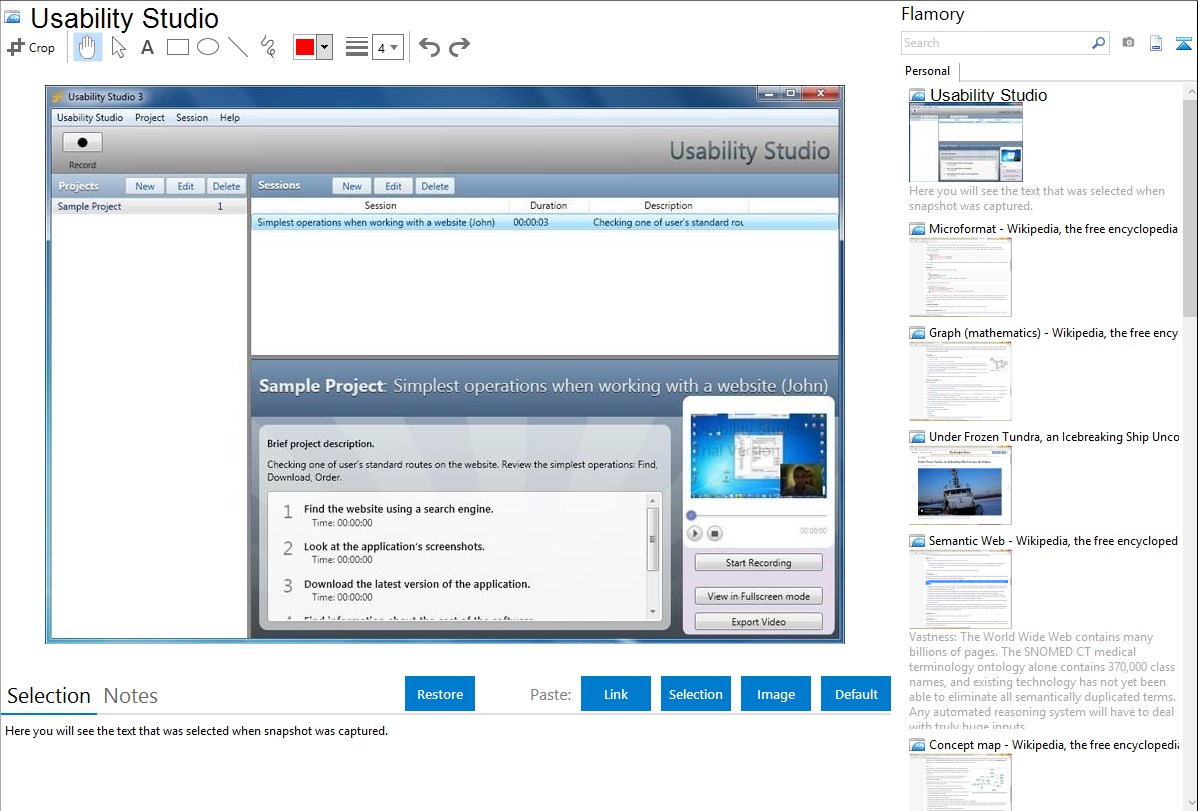Viewport: 1198px width, 811px height.
Task: Click Edit in the Projects panel
Action: coord(186,186)
